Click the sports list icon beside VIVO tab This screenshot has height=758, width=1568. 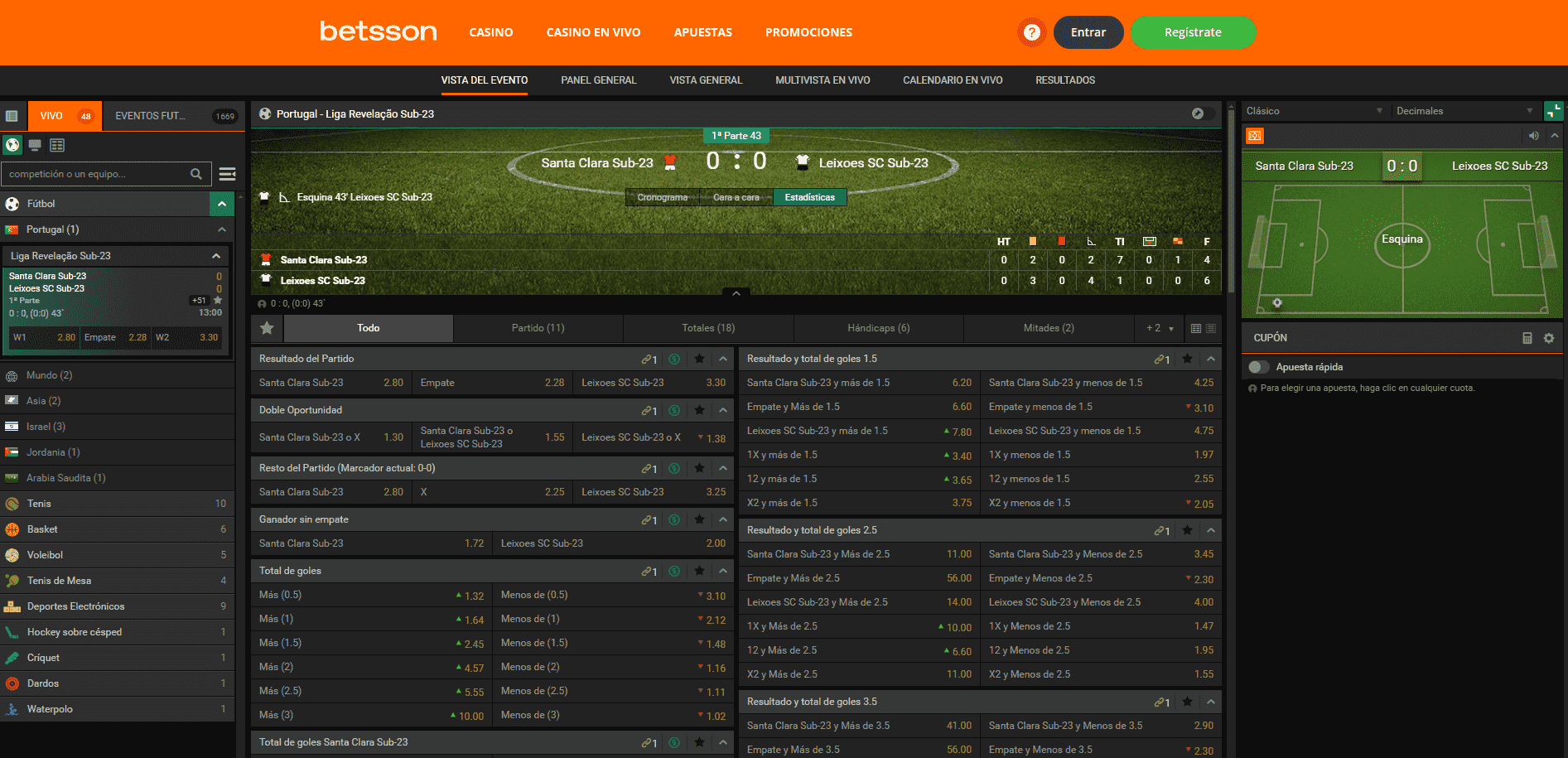click(12, 116)
